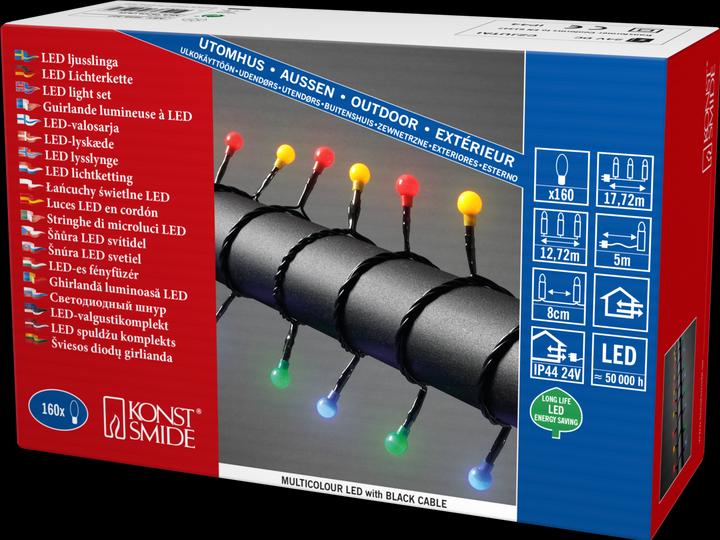Click the Slovak flag beside Šnúra LED svetiel
Image resolution: width=720 pixels, height=540 pixels.
pyautogui.click(x=34, y=247)
